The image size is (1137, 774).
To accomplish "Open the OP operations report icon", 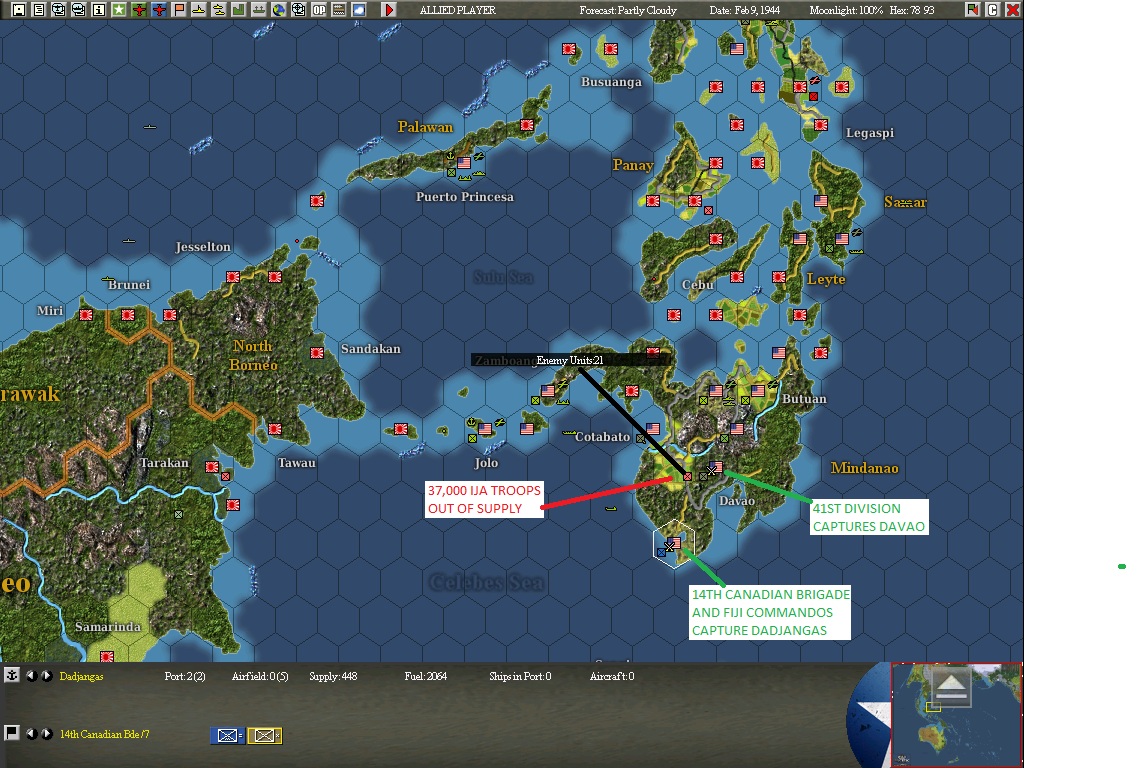I will [x=318, y=10].
